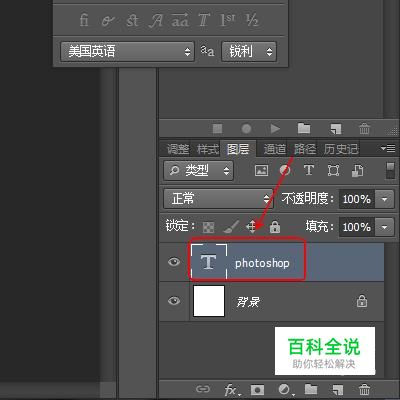Open the 美国英语 language dropdown
The height and width of the screenshot is (400, 400).
click(127, 51)
